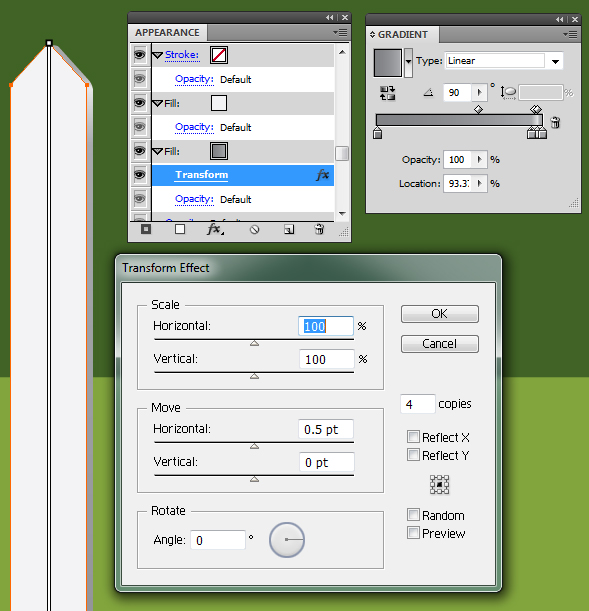Toggle visibility of the Transform effect
589x611 pixels.
(x=139, y=175)
